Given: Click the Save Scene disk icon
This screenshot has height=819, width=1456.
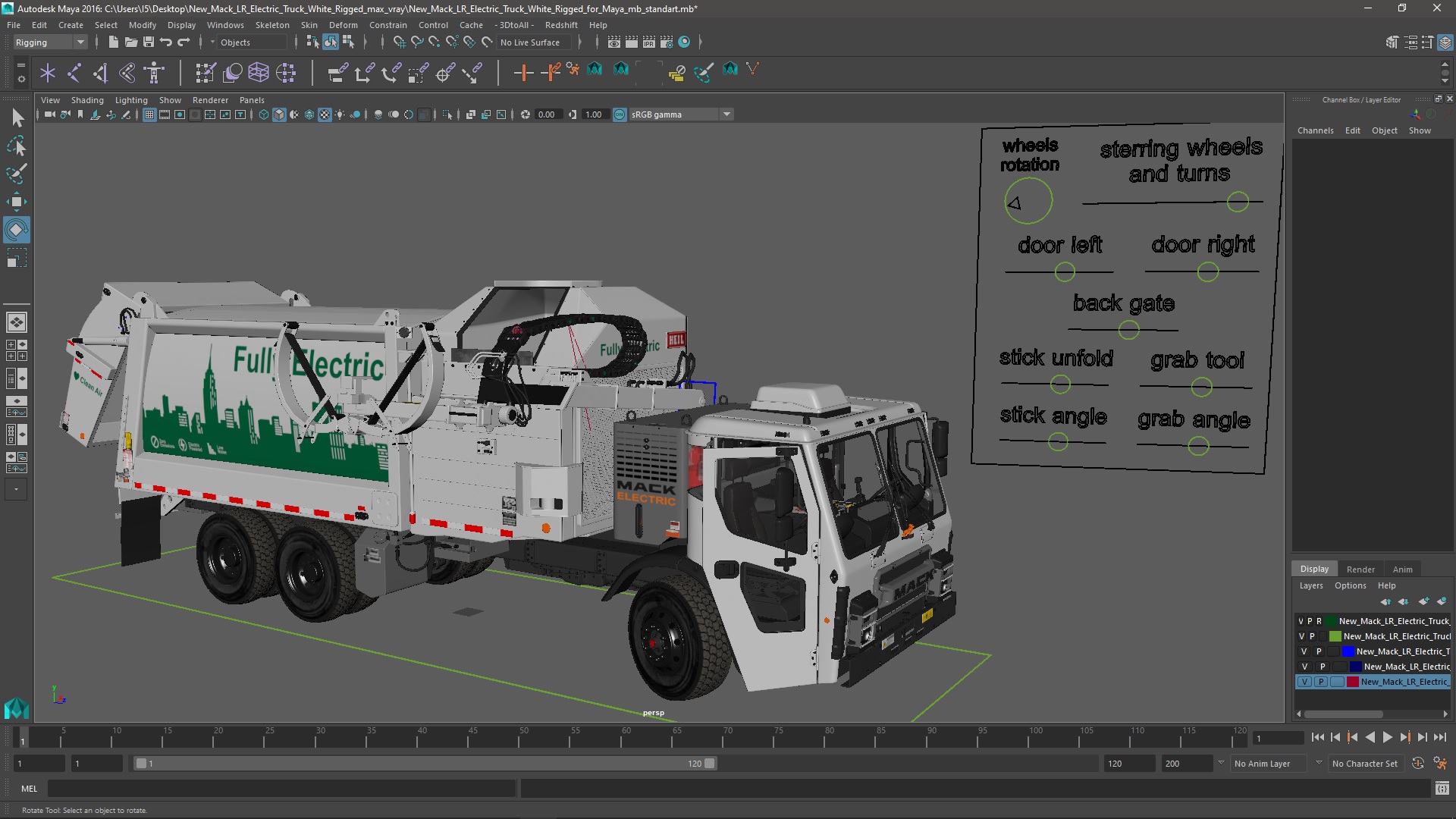Looking at the screenshot, I should click(x=149, y=42).
